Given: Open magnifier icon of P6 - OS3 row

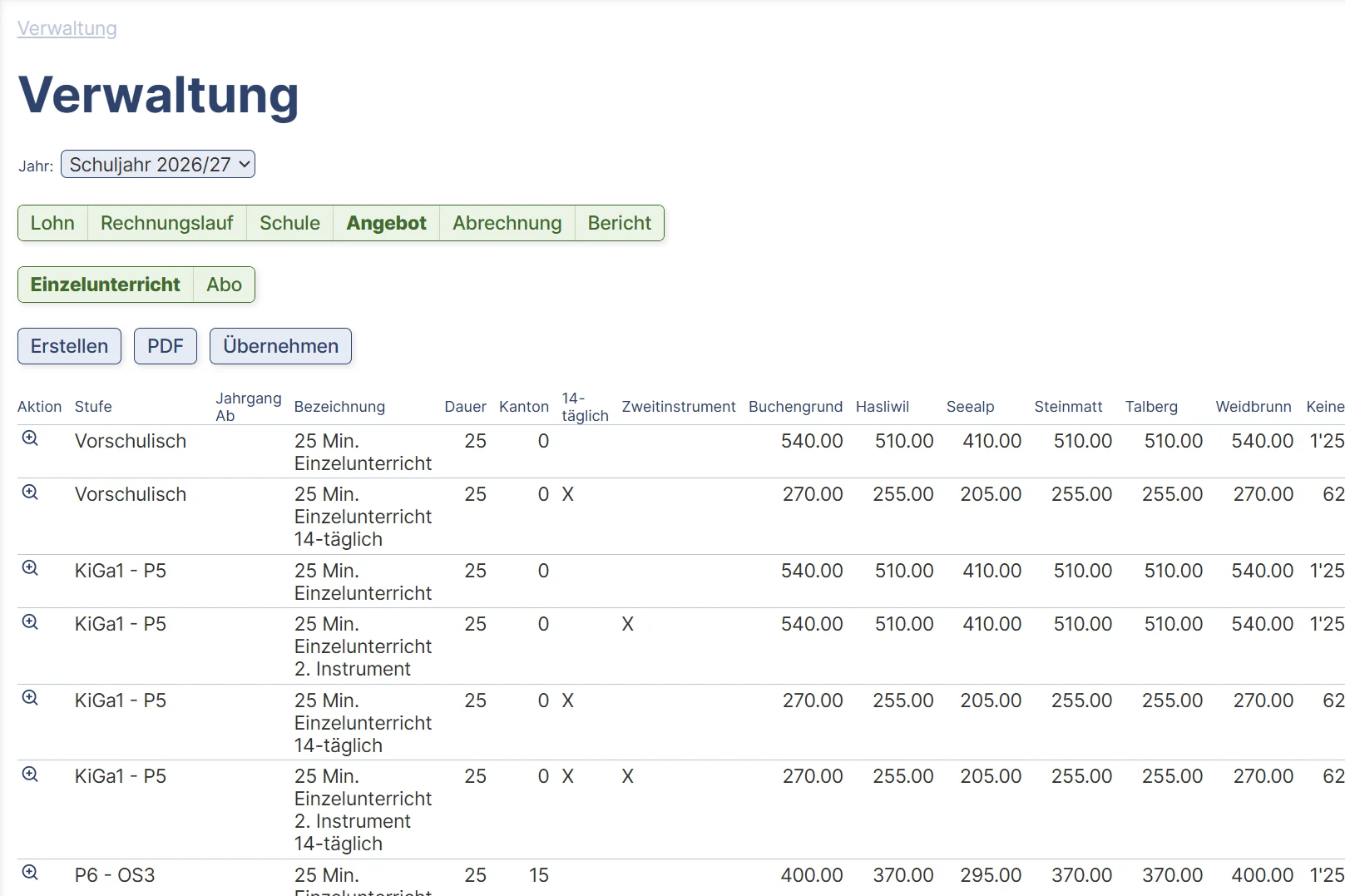Looking at the screenshot, I should click(x=30, y=873).
